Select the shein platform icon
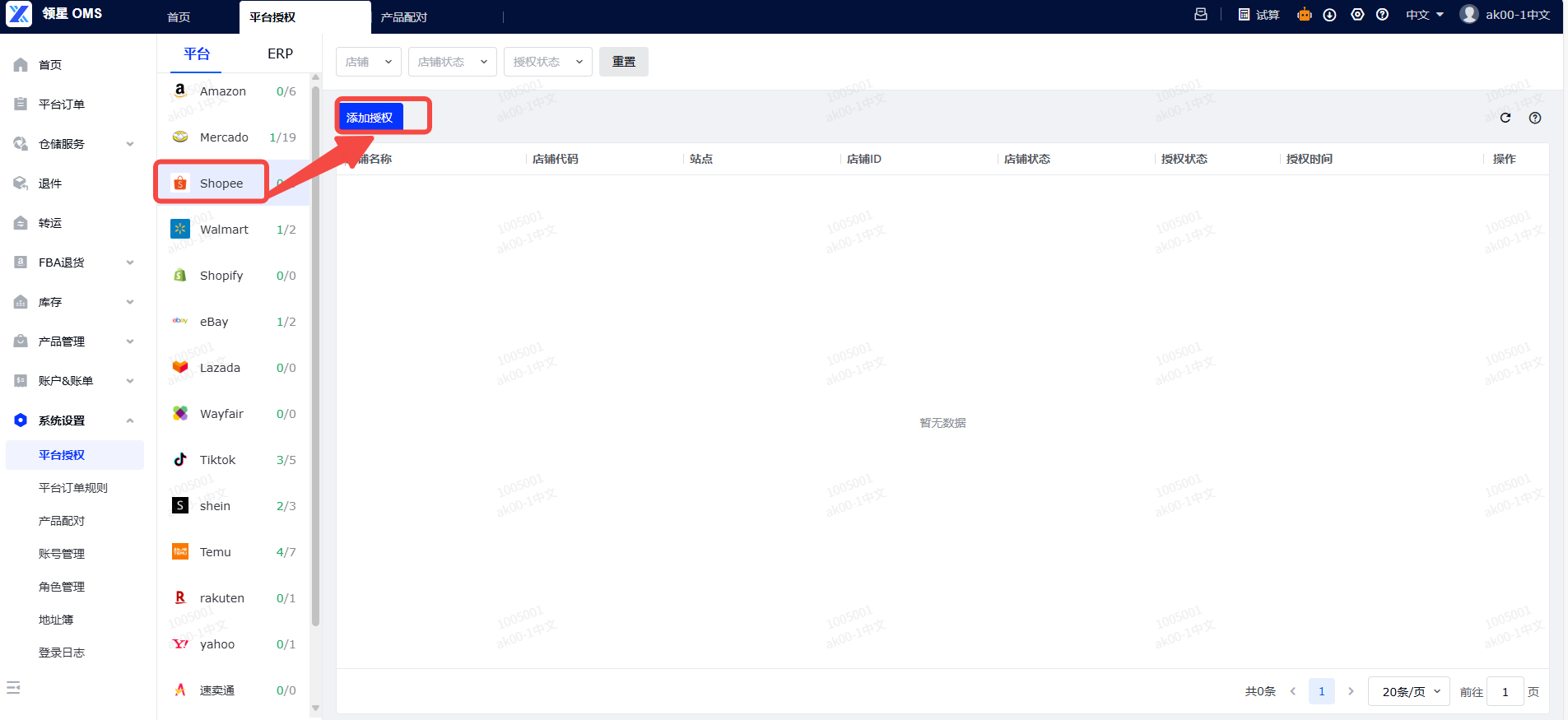 point(180,505)
